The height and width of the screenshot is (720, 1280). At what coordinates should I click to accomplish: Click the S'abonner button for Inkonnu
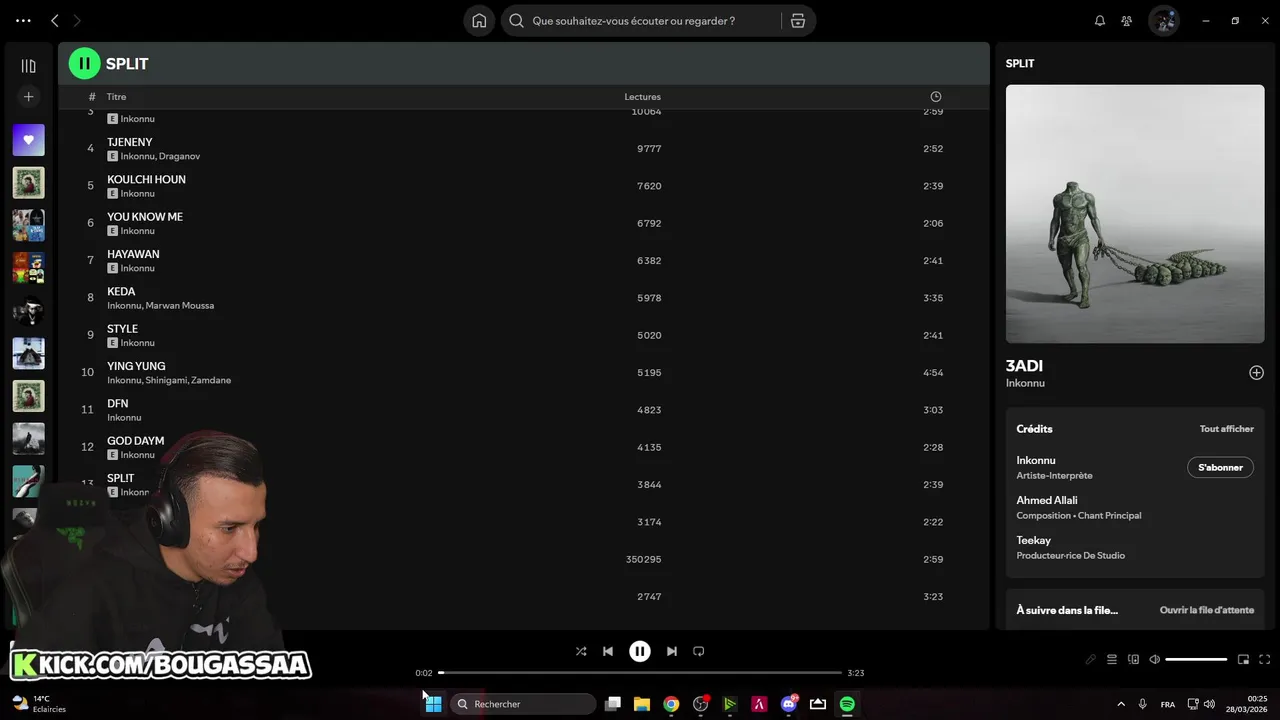[x=1220, y=467]
